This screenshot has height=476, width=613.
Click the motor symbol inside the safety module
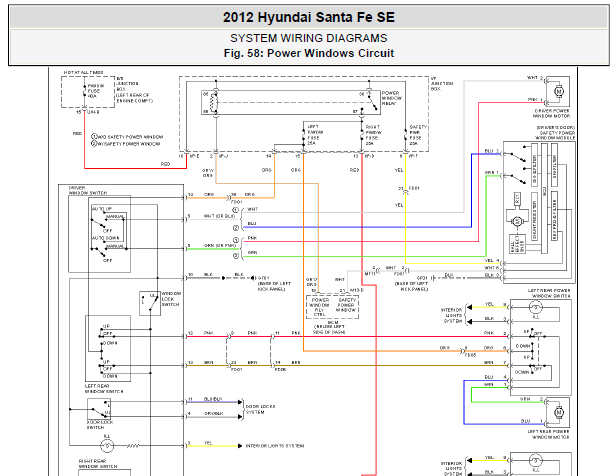517,222
